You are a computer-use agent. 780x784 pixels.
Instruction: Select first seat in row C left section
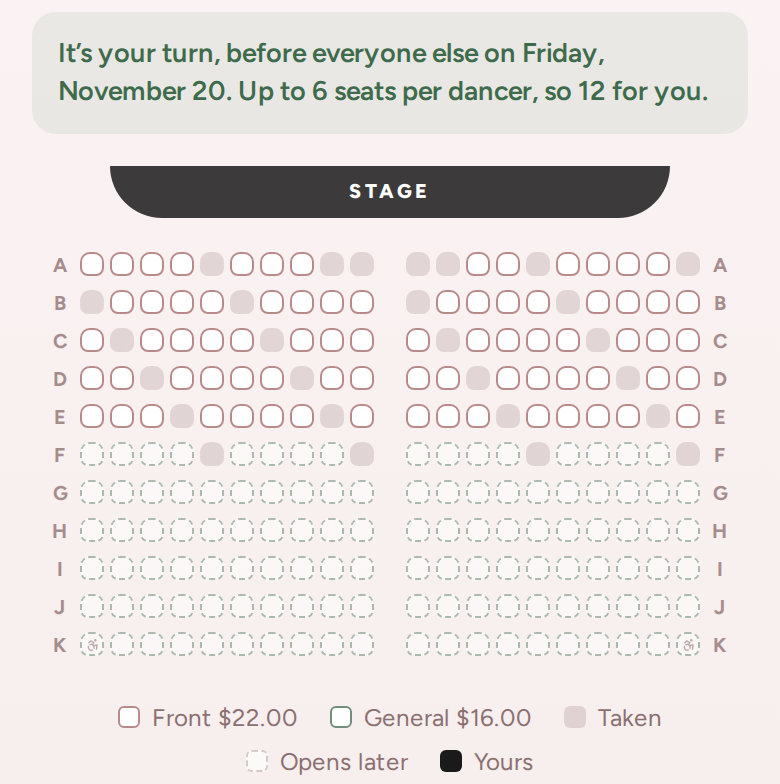coord(92,340)
